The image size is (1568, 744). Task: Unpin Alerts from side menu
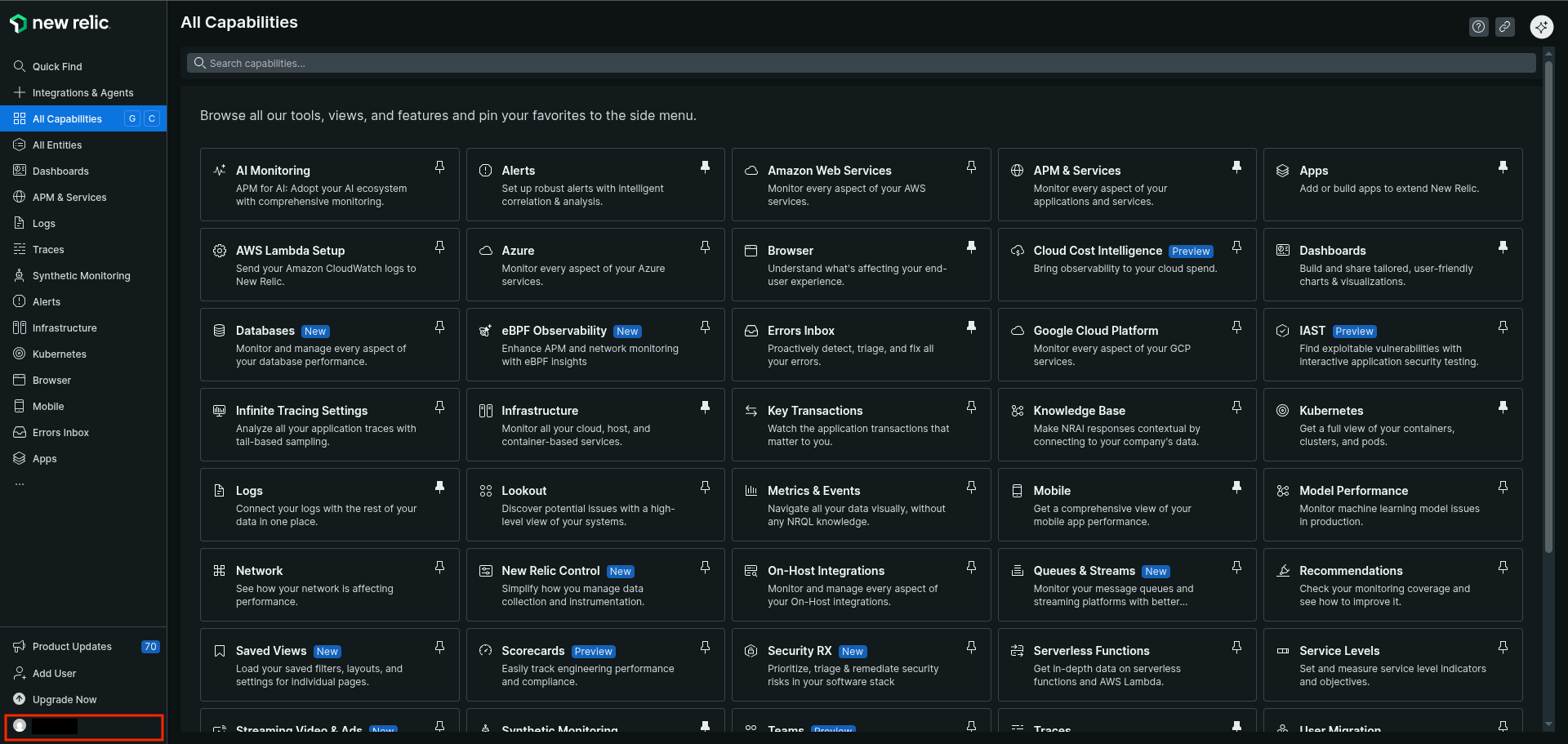(705, 167)
